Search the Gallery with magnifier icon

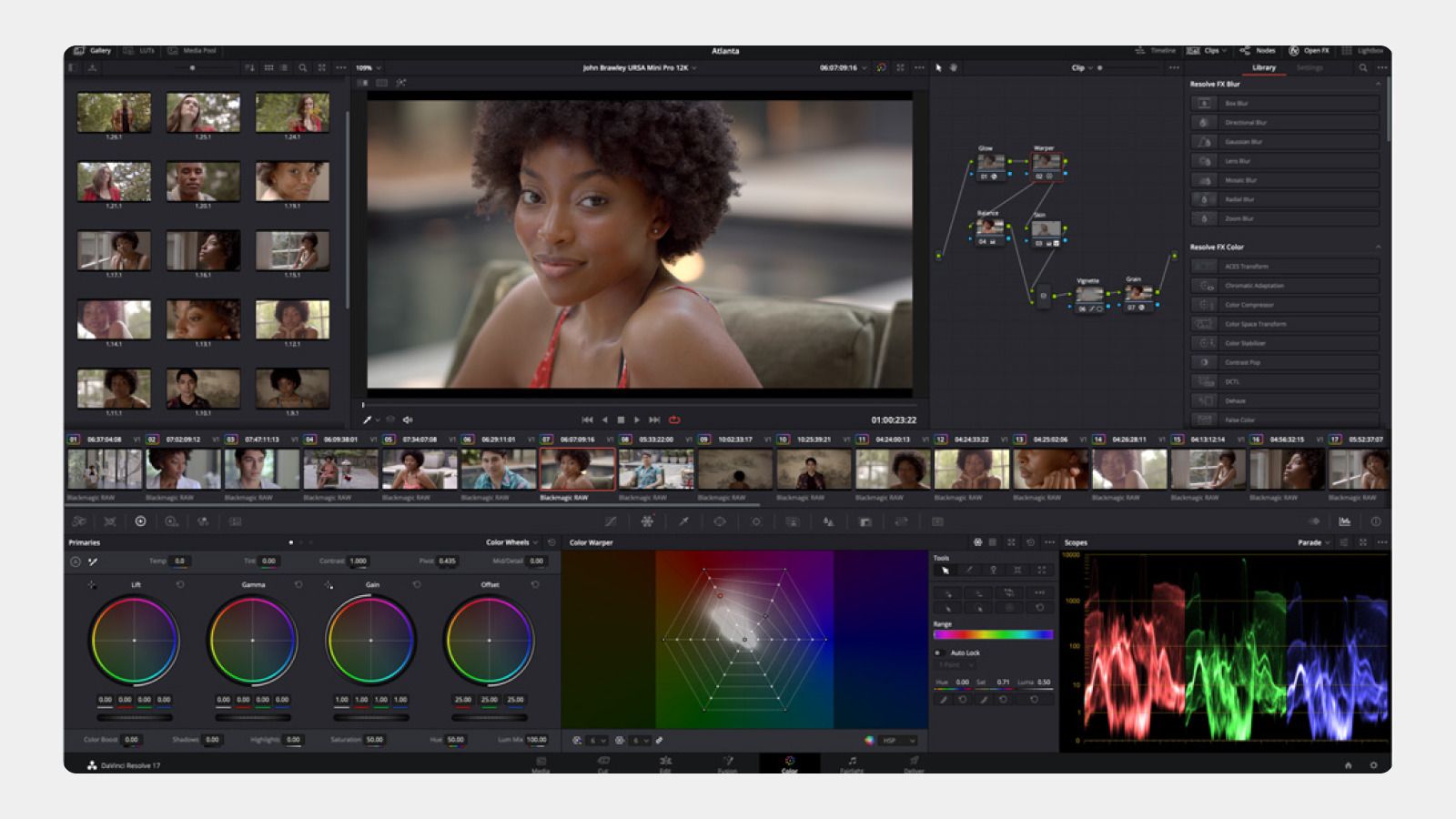point(303,67)
